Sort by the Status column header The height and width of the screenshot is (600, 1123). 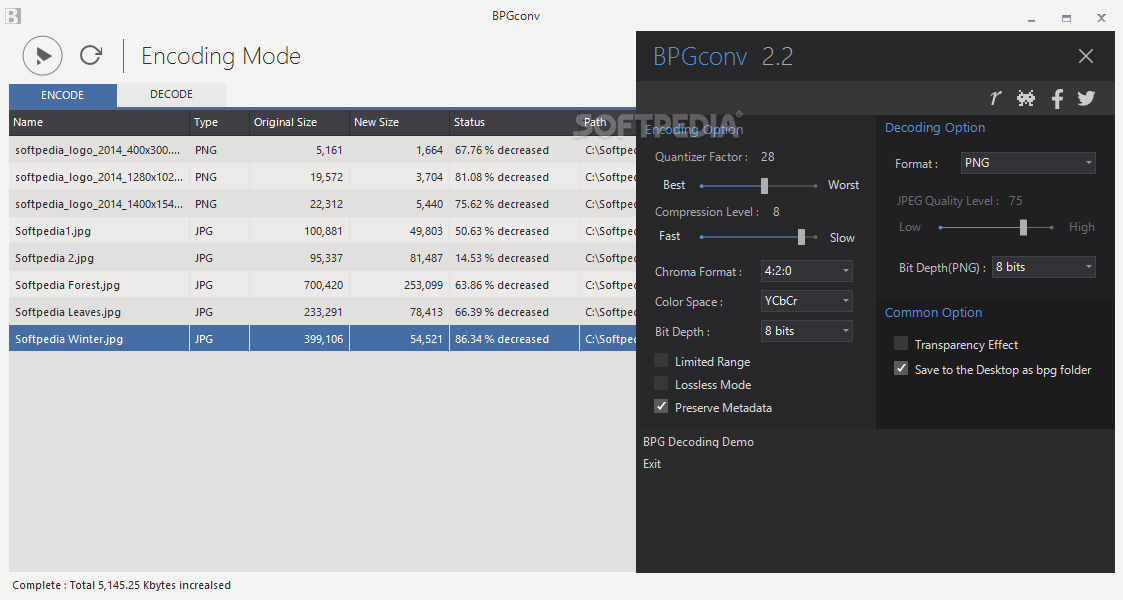pos(514,122)
